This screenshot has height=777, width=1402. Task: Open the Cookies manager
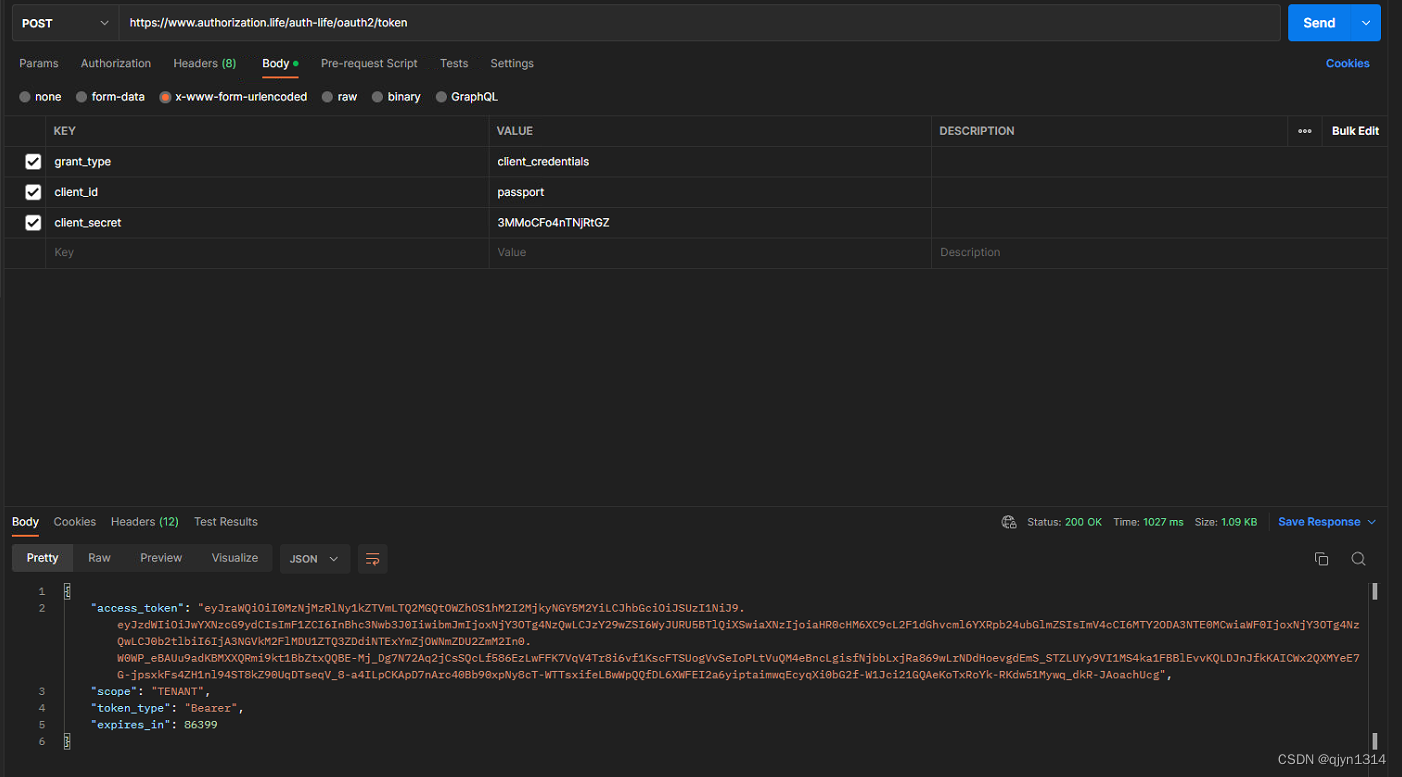[x=1347, y=63]
